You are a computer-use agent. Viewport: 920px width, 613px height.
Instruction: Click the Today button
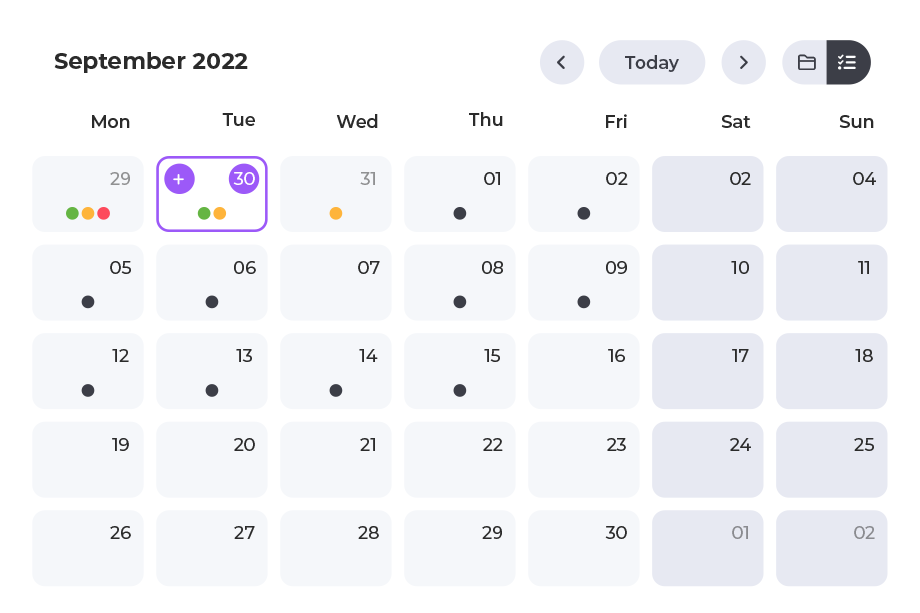(x=651, y=62)
